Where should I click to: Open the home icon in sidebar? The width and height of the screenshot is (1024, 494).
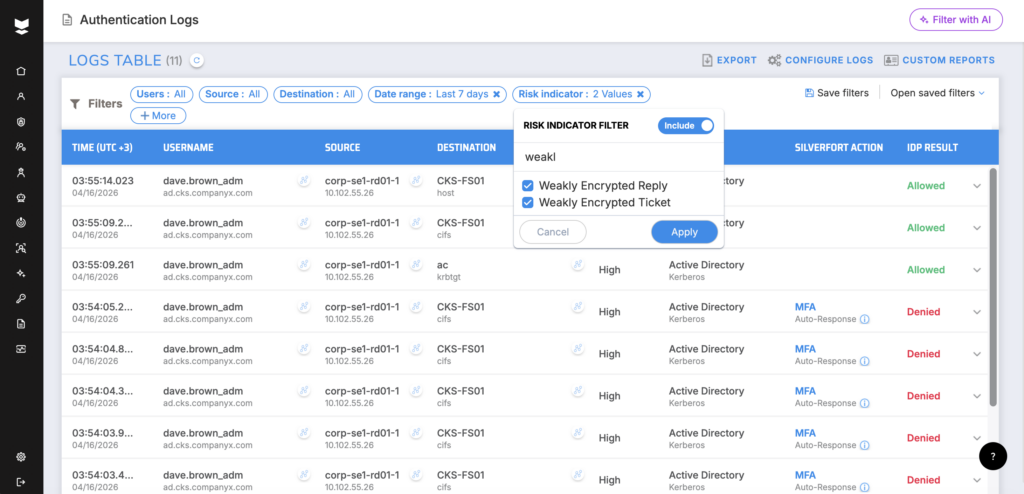click(x=21, y=71)
